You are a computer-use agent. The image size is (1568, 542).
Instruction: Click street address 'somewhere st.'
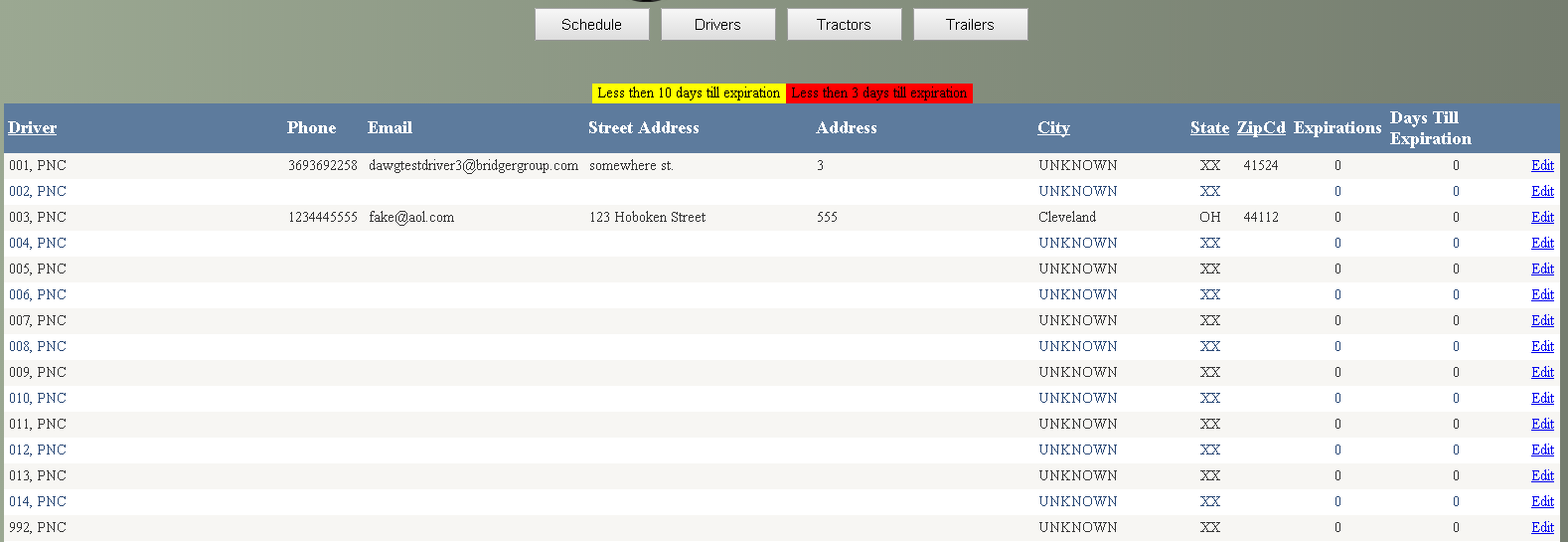pos(631,165)
